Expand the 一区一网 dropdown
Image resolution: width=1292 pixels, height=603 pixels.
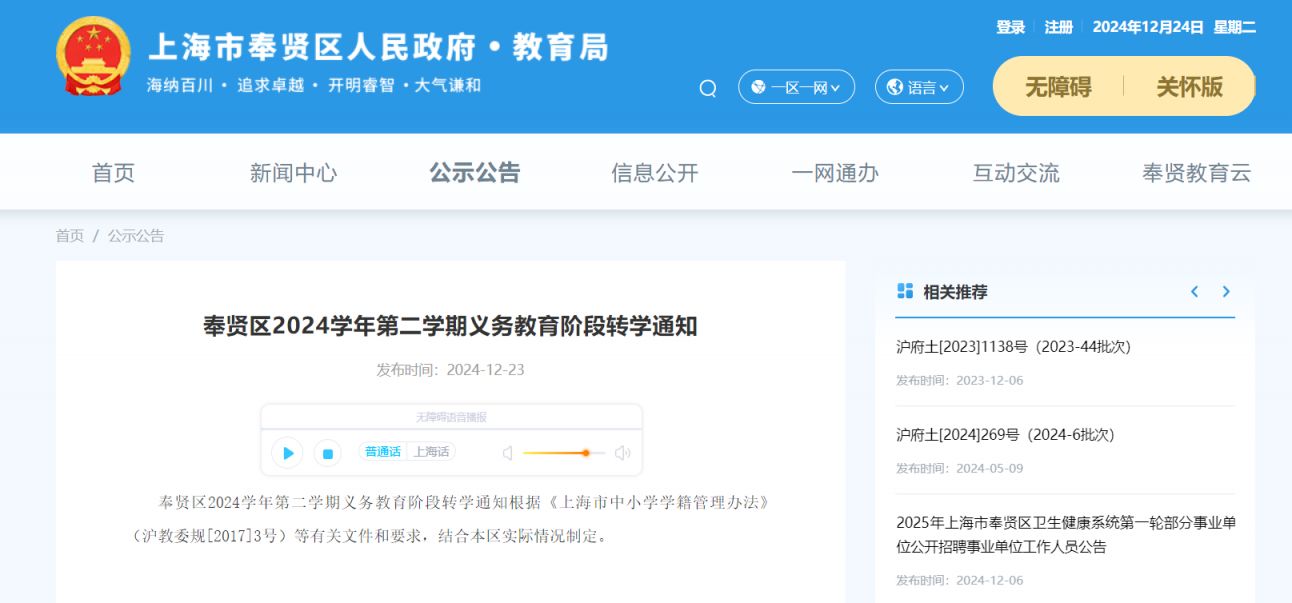(796, 87)
